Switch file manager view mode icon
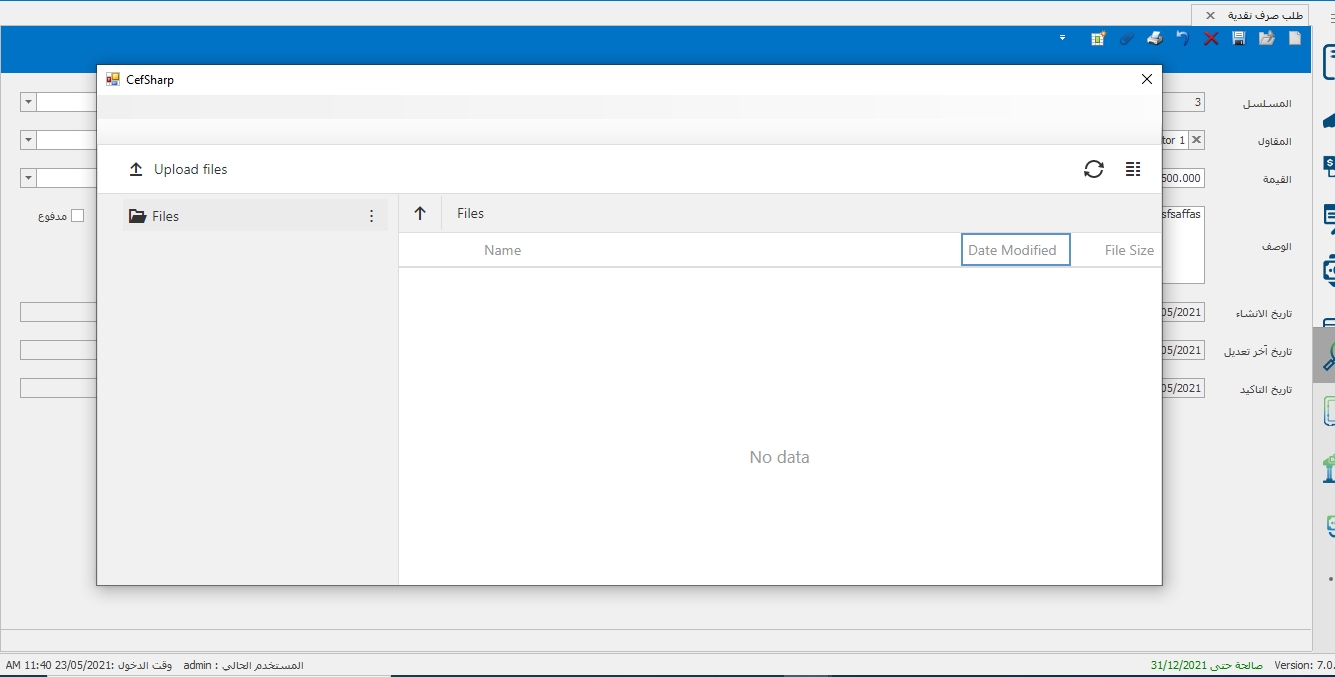 (x=1133, y=170)
